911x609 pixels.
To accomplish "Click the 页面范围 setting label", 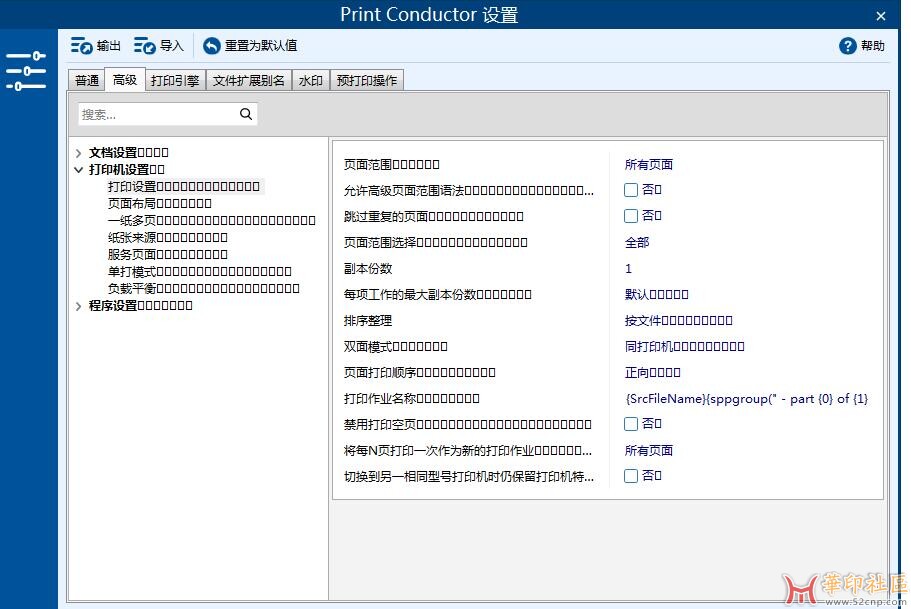I will tap(392, 164).
